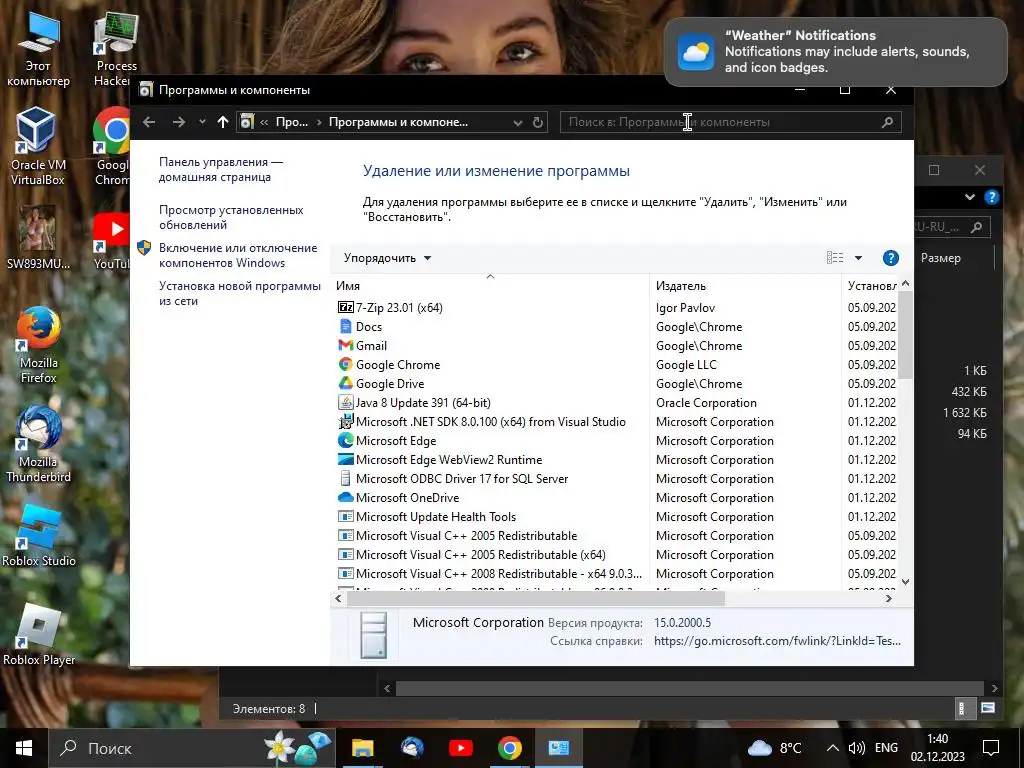Open the help link go.microsoft.com/fwlink

coord(777,641)
